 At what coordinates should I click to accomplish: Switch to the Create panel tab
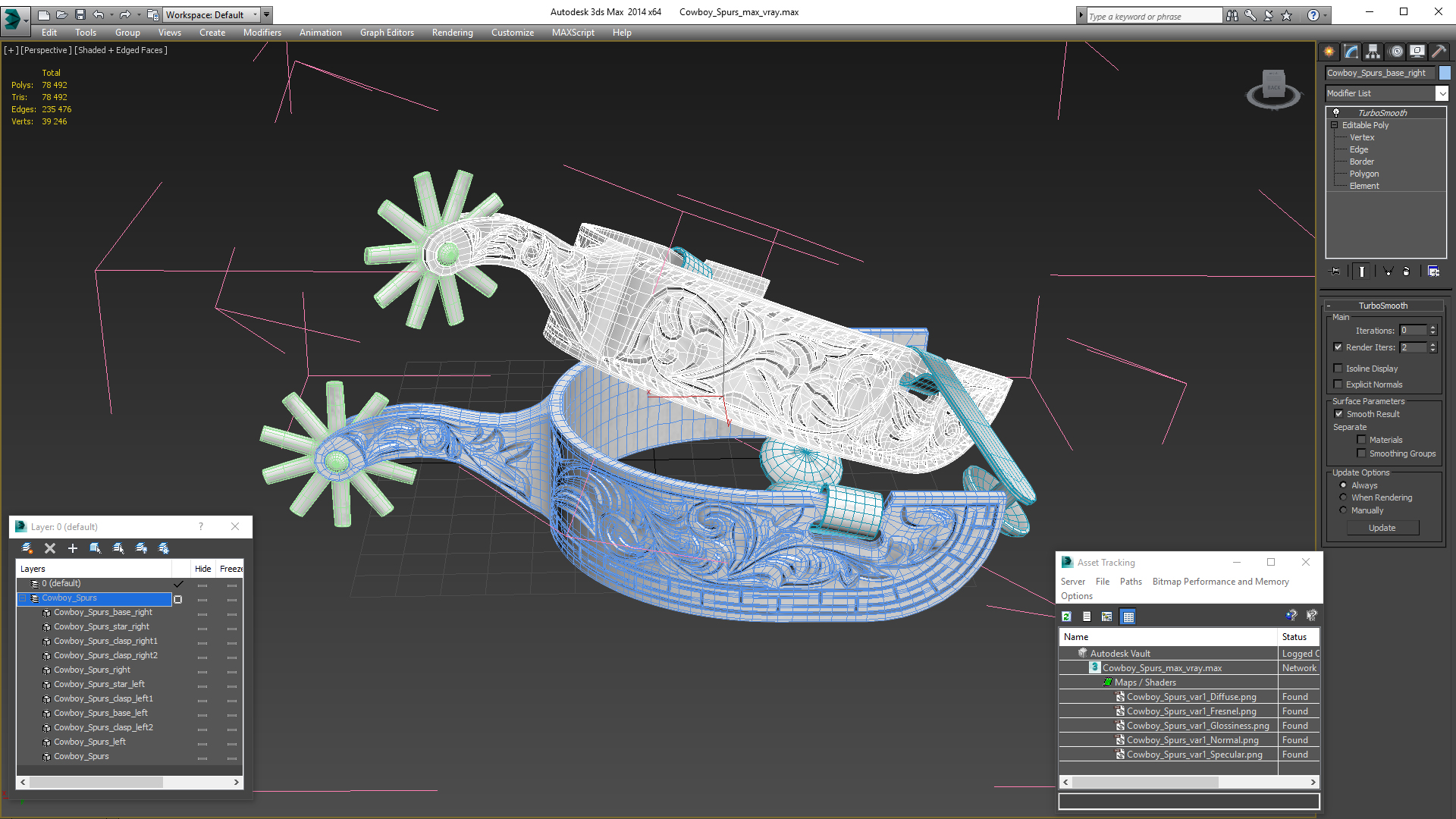(1329, 52)
